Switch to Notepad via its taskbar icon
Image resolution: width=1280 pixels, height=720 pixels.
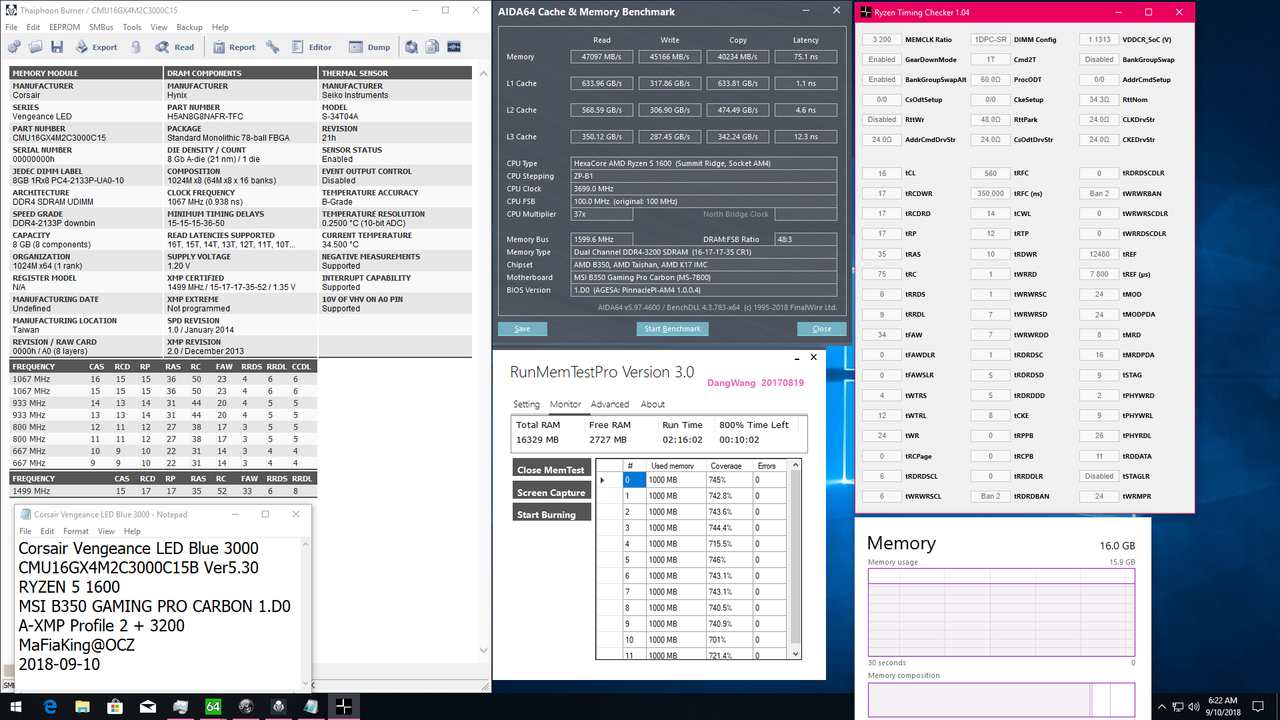tap(310, 706)
